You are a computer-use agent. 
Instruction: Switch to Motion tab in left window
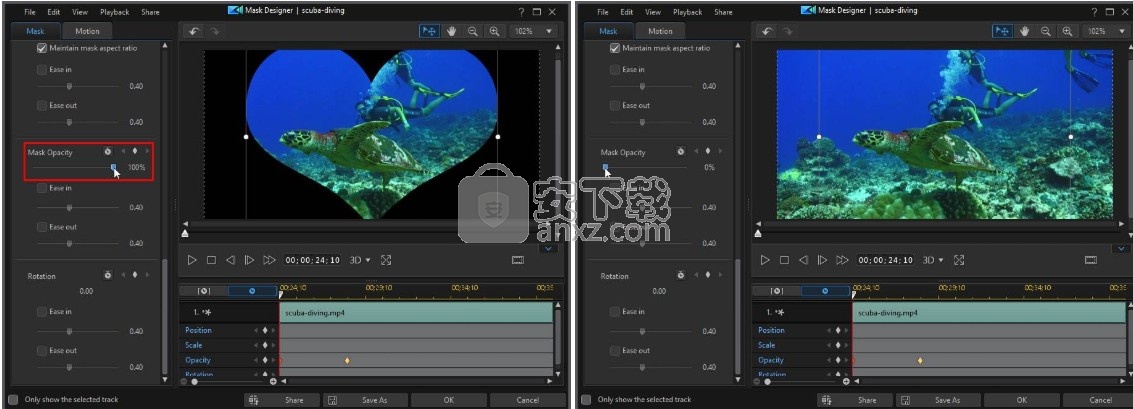point(87,31)
